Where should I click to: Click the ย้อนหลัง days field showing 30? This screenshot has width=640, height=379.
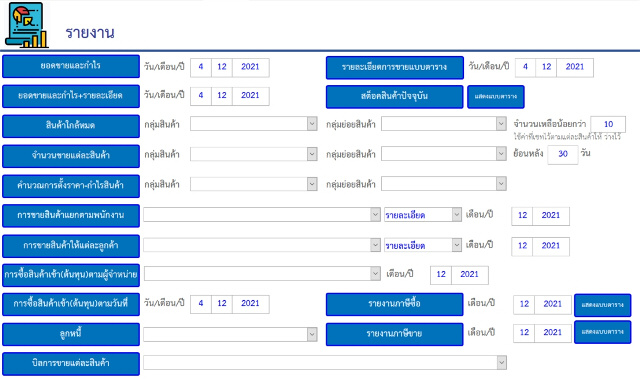(x=562, y=154)
